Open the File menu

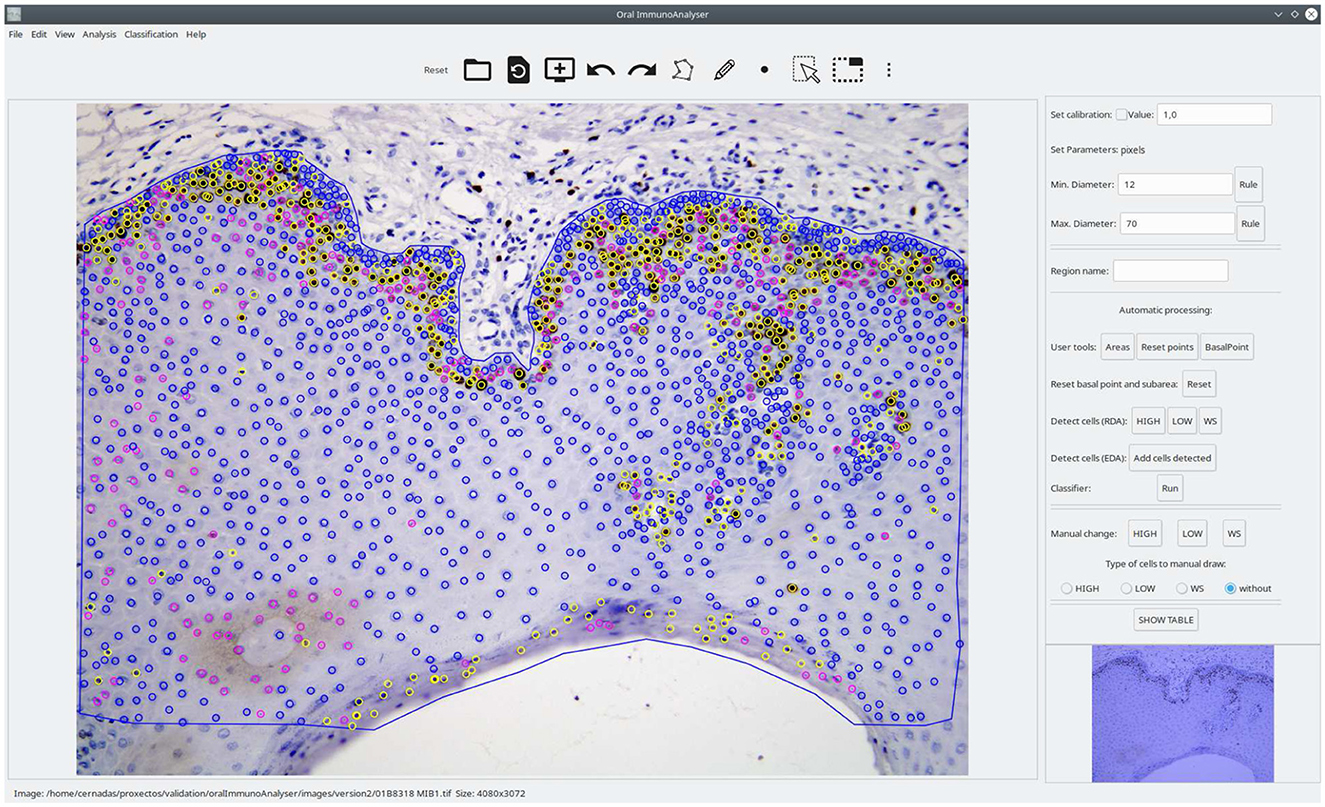pyautogui.click(x=16, y=34)
